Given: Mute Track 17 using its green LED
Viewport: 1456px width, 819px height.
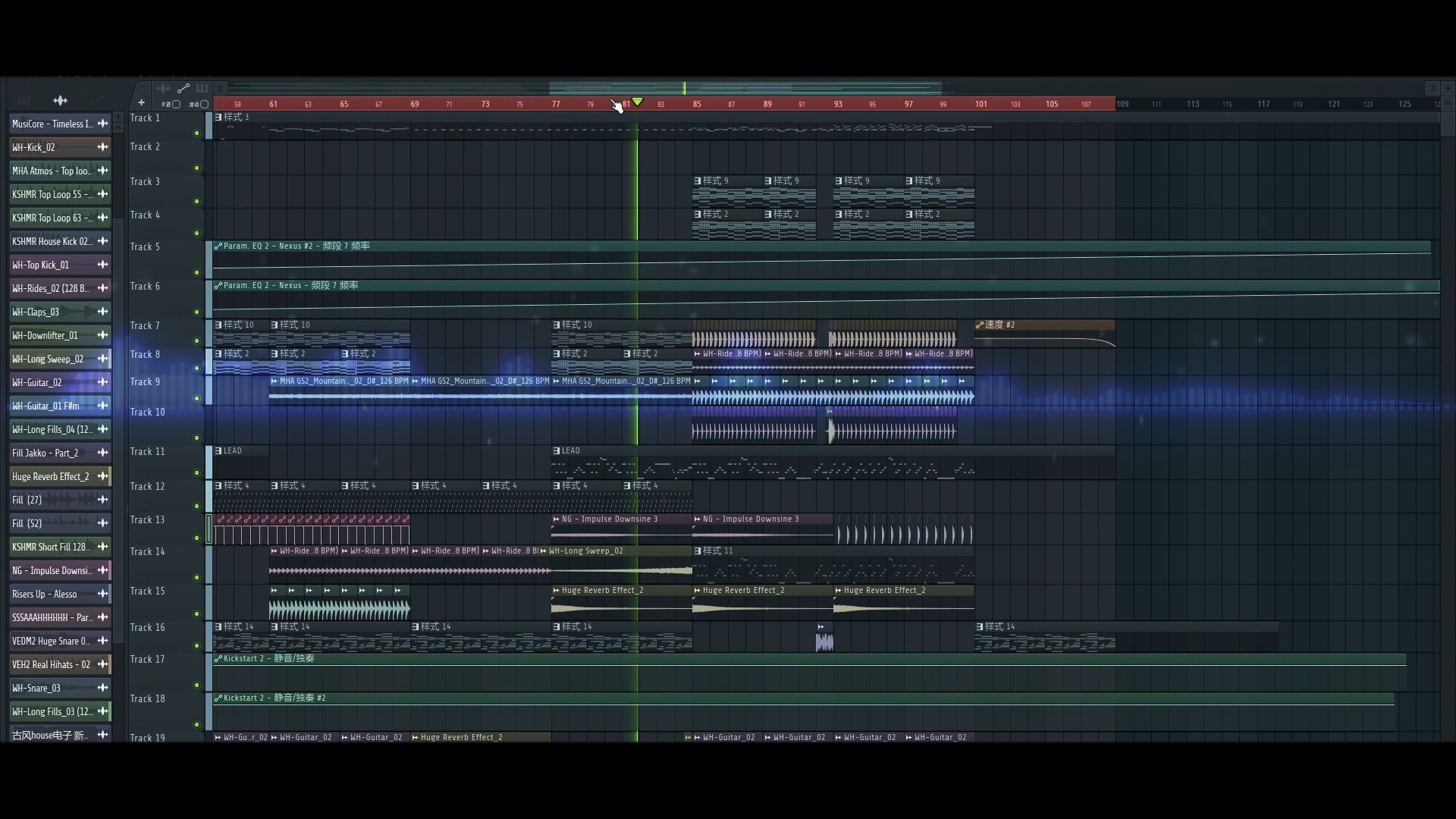Looking at the screenshot, I should coord(197,686).
